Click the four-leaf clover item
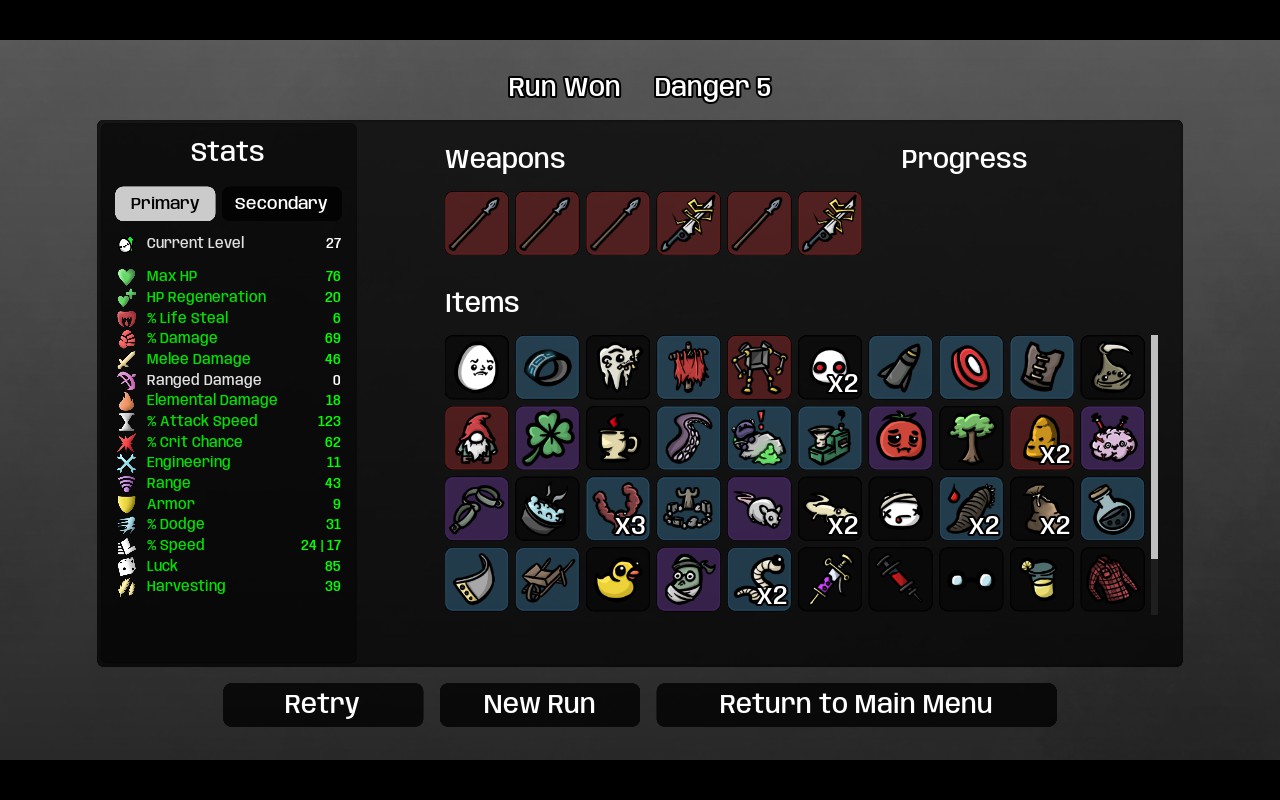The width and height of the screenshot is (1280, 800). pos(547,438)
